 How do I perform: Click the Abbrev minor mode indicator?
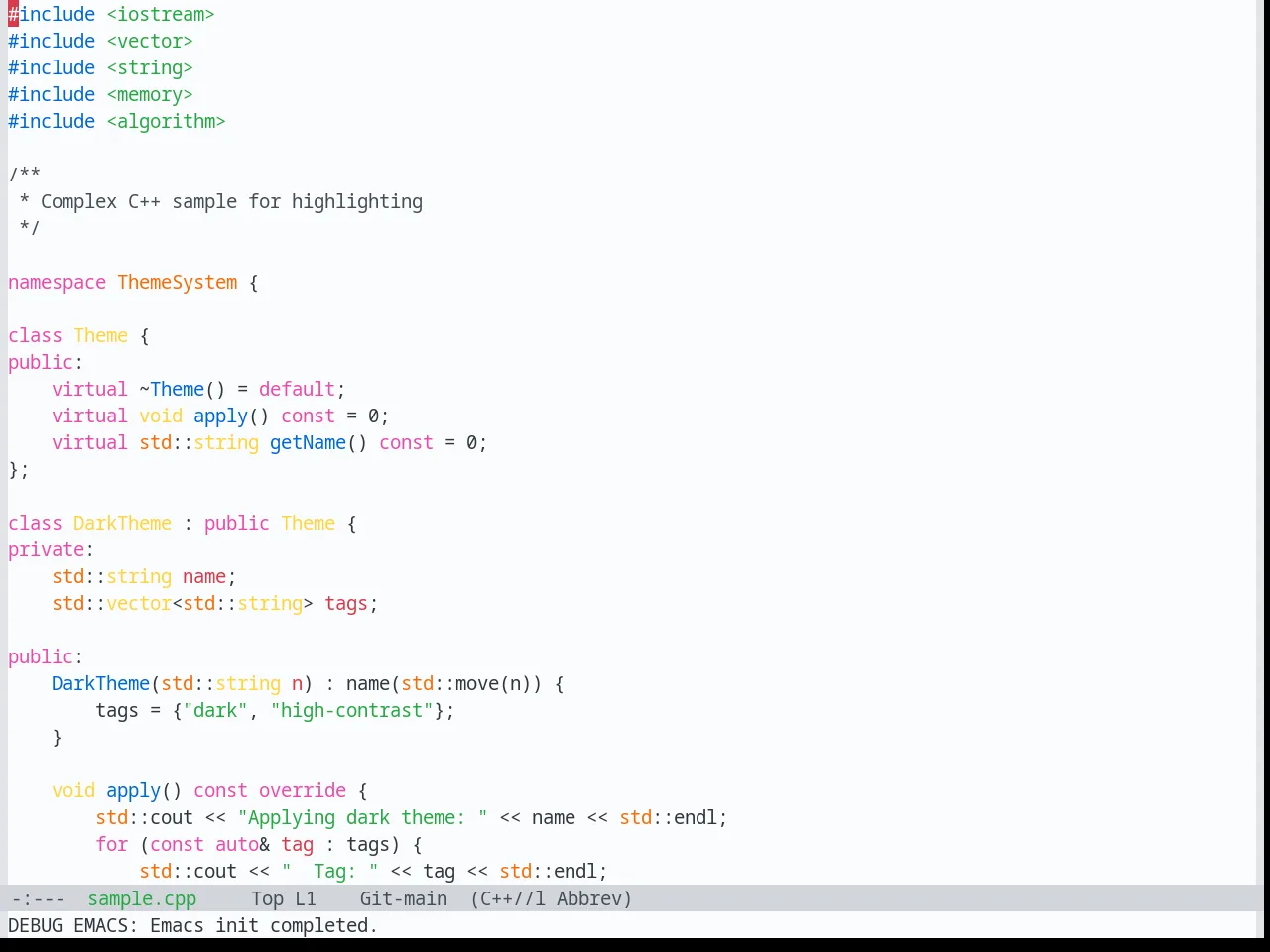[593, 898]
